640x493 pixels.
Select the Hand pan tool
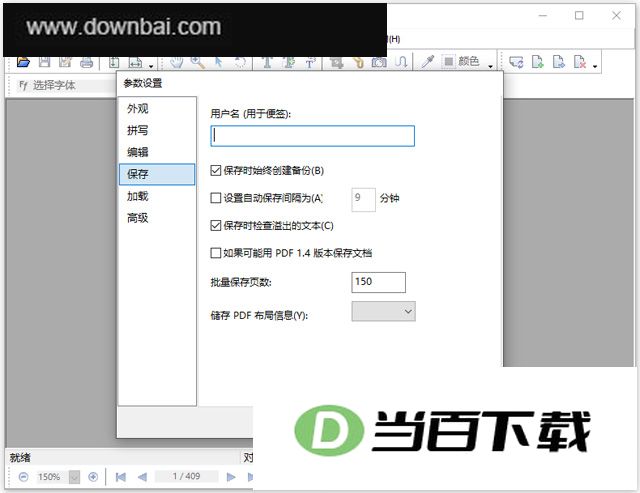coord(177,62)
